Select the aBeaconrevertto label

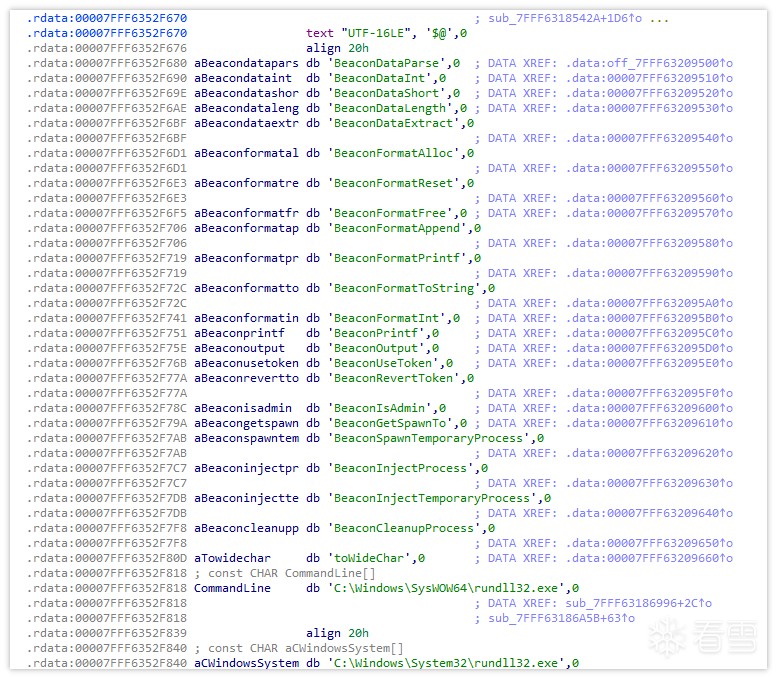(246, 378)
